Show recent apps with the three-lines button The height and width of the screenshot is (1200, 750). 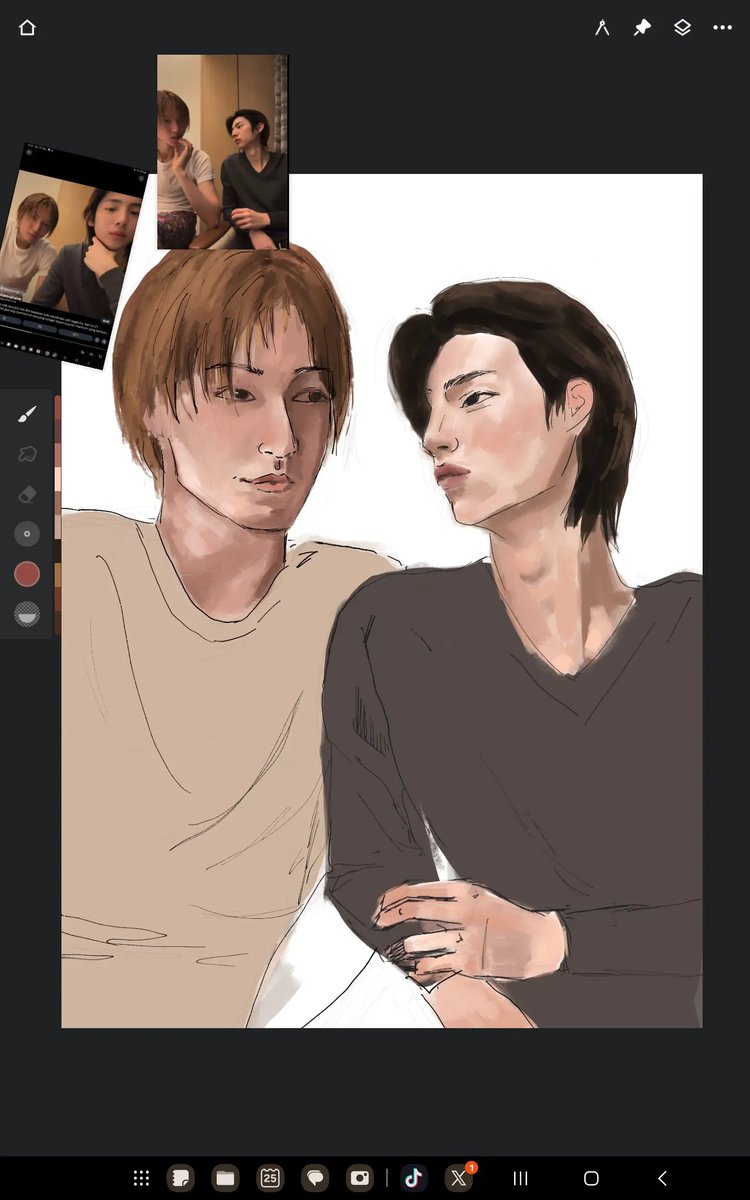pos(520,1178)
